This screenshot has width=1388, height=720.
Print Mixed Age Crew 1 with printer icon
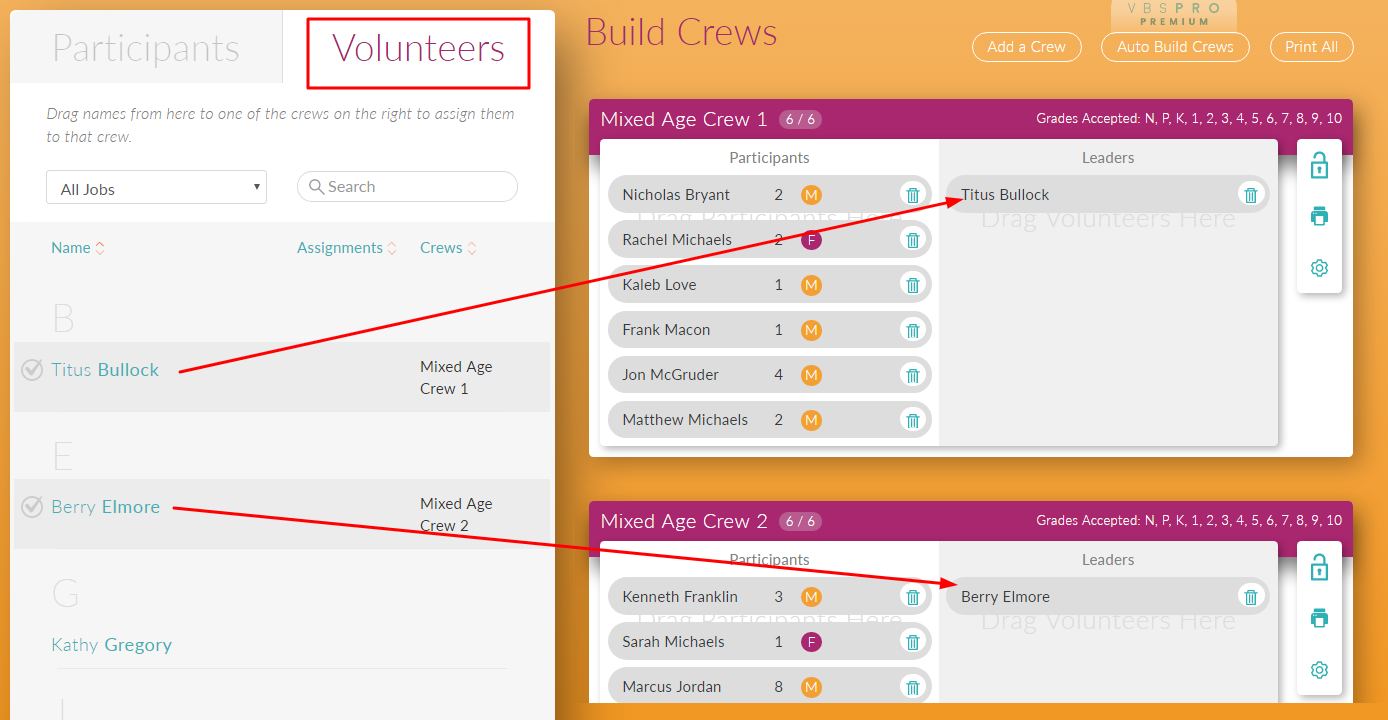(x=1319, y=217)
